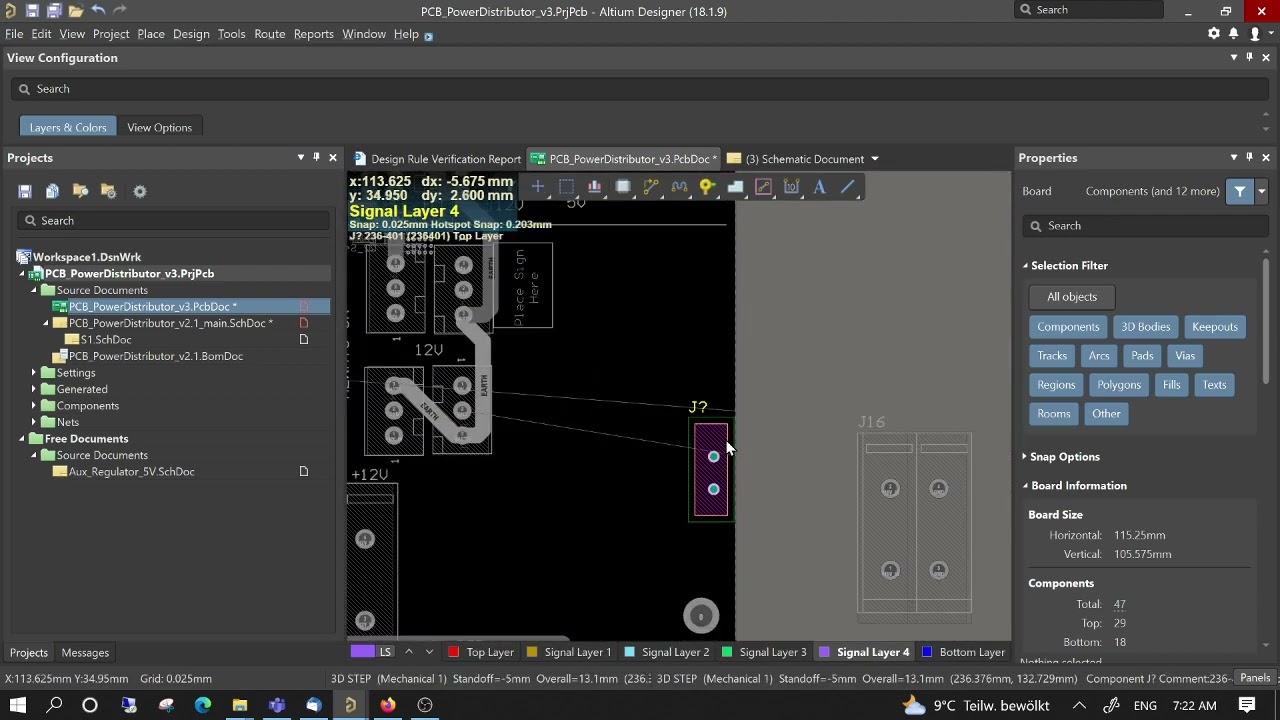The width and height of the screenshot is (1280, 720).
Task: Click the Other filter button
Action: (x=1106, y=414)
